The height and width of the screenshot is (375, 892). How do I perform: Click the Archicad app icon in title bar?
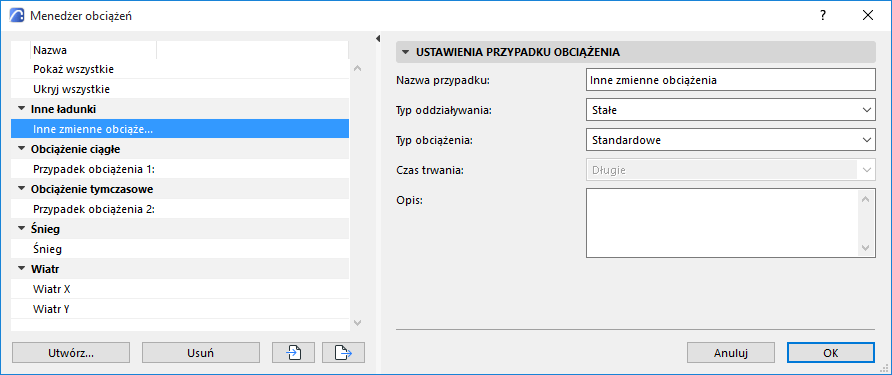pyautogui.click(x=18, y=15)
